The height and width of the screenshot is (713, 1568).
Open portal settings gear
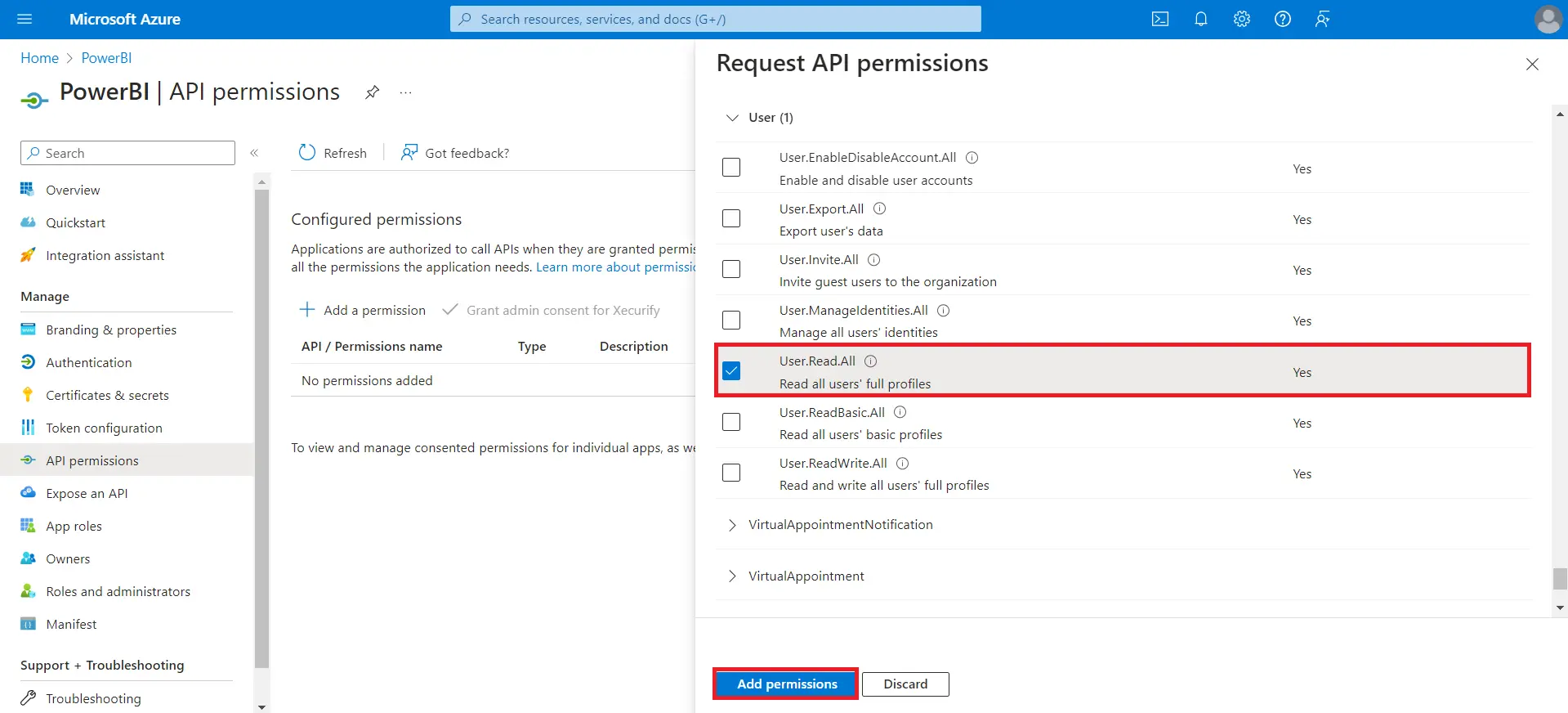click(x=1242, y=19)
